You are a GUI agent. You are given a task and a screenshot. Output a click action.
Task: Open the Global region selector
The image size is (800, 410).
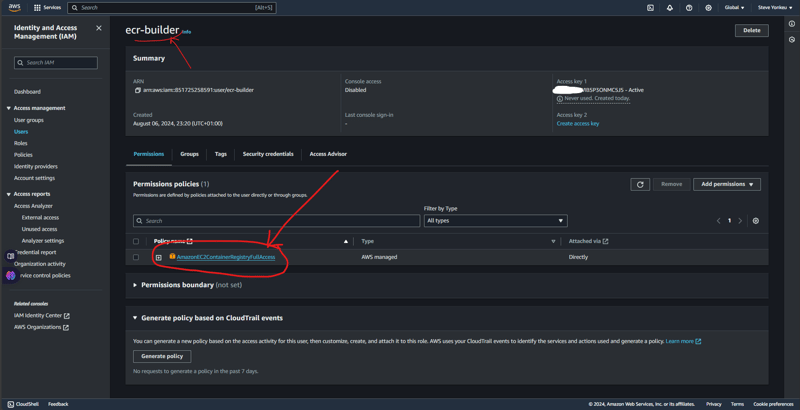tap(734, 8)
